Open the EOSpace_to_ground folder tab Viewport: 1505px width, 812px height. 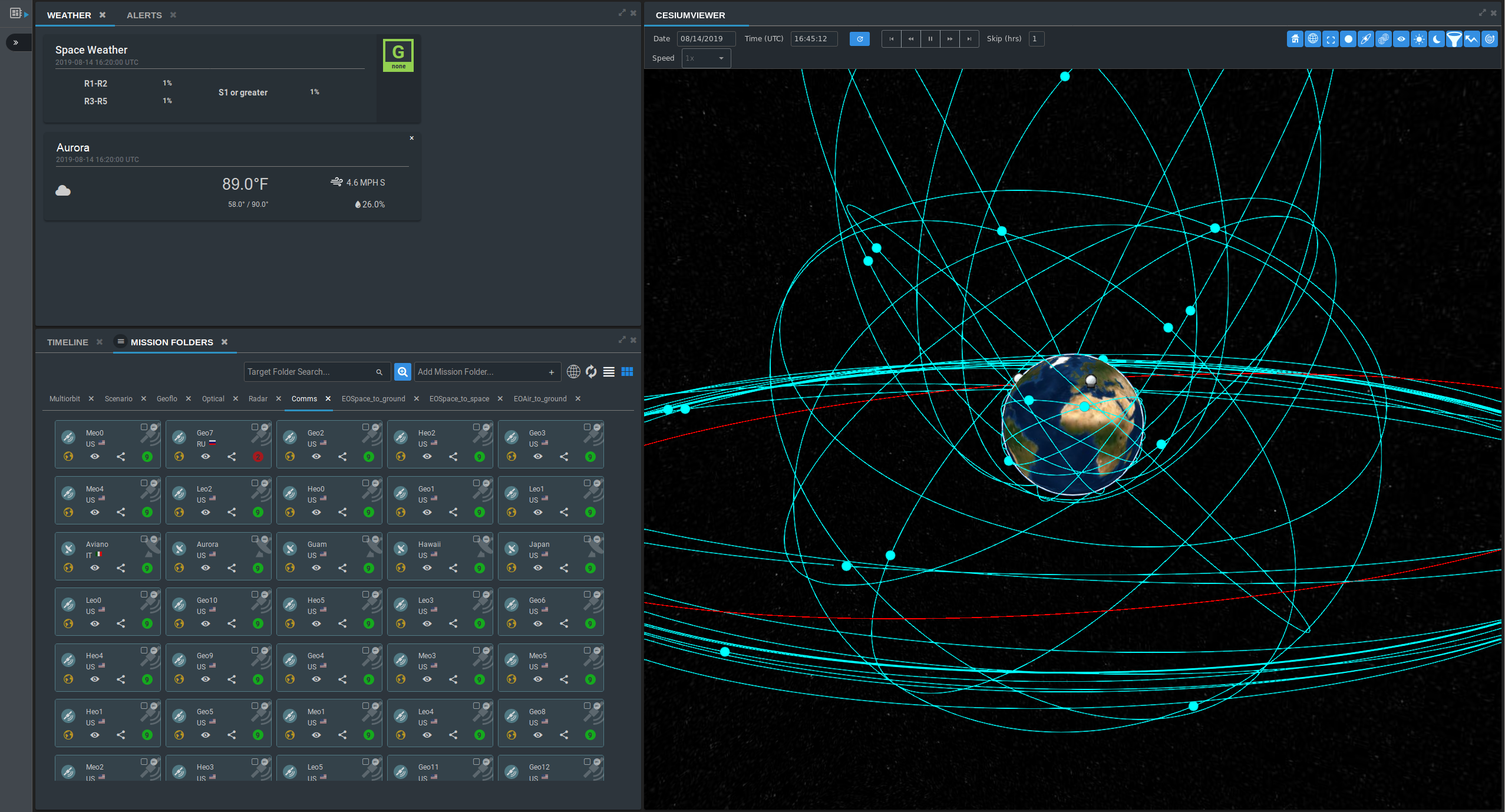point(373,399)
